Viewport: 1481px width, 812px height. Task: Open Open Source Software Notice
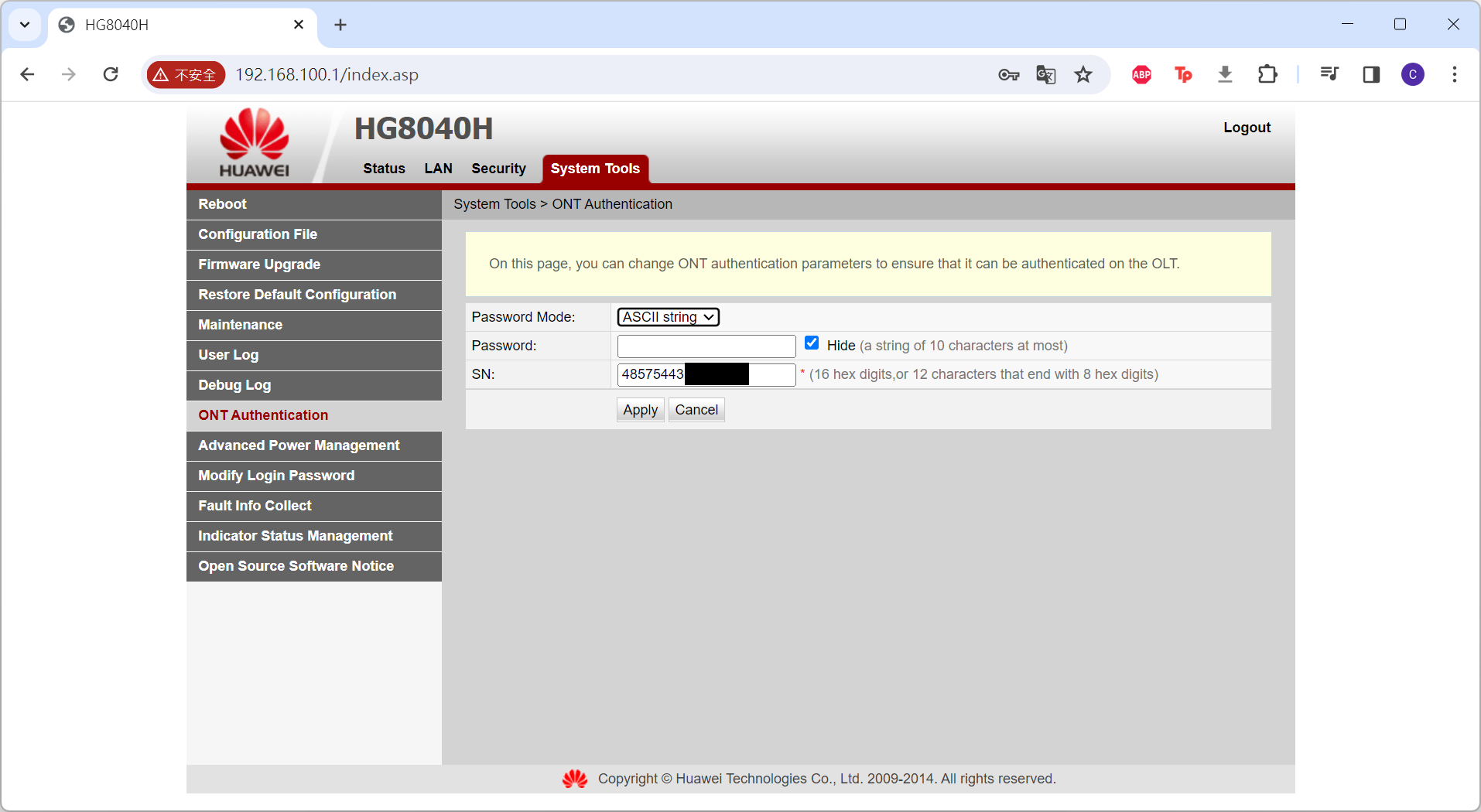point(314,566)
